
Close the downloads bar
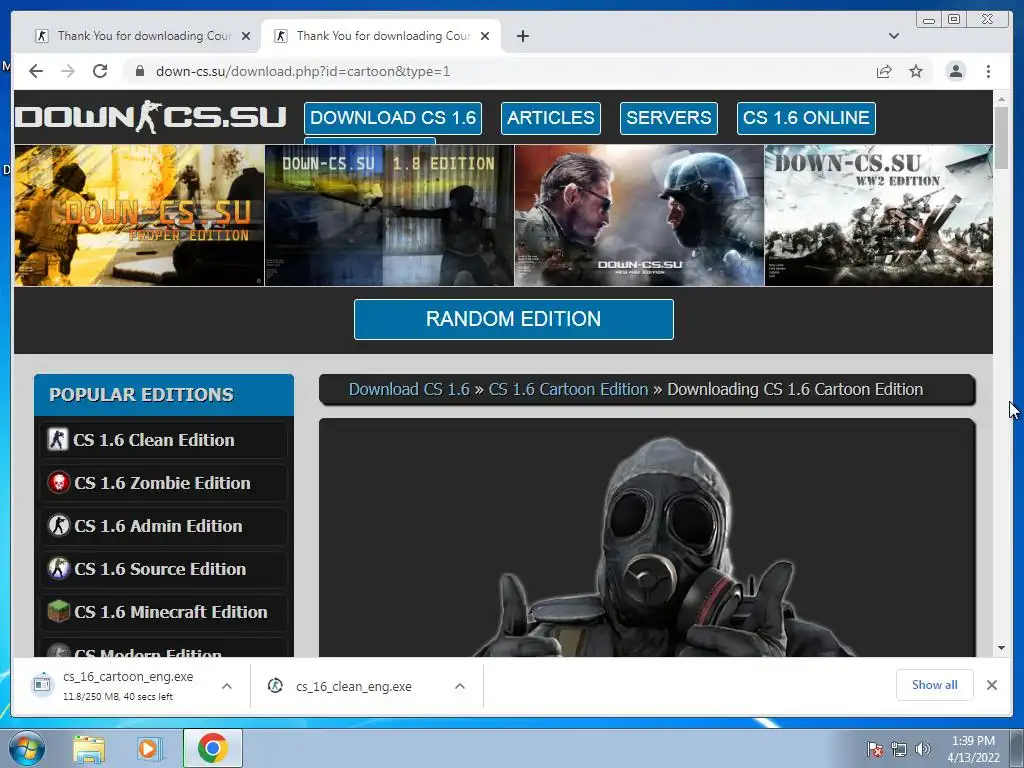(x=991, y=685)
